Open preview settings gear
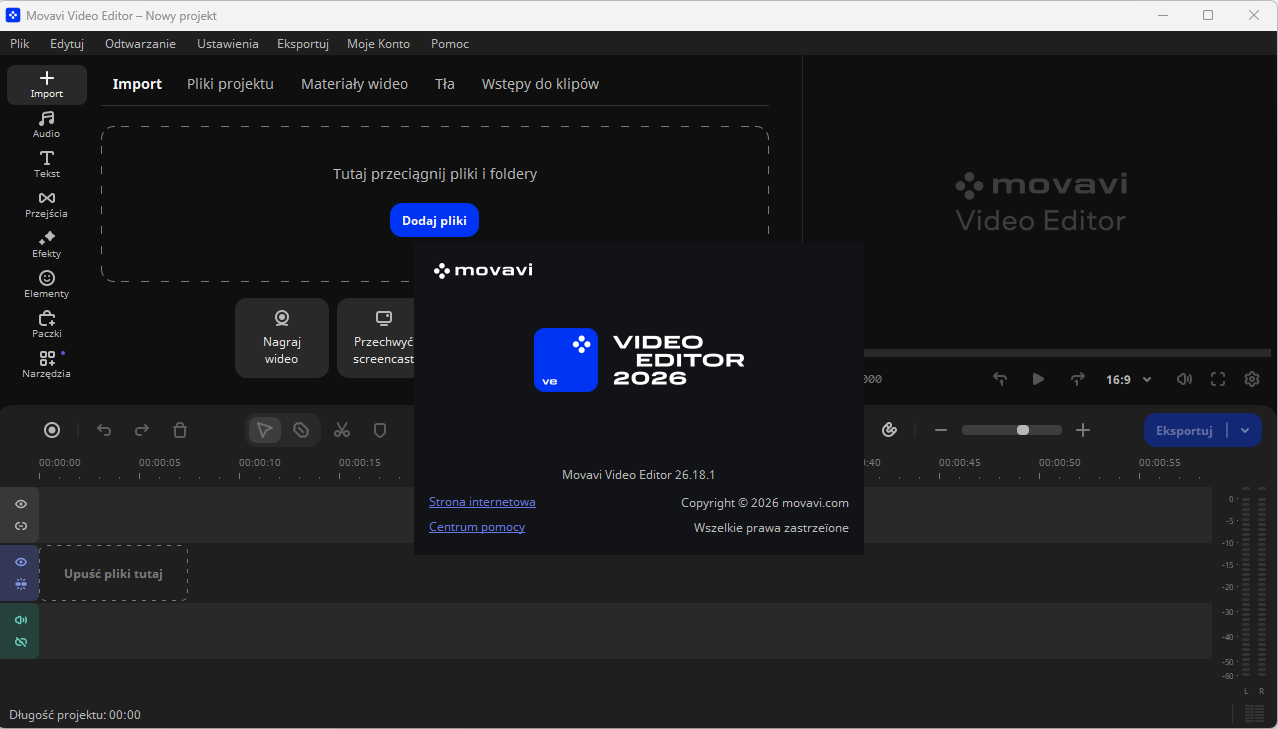The width and height of the screenshot is (1278, 729). 1252,379
